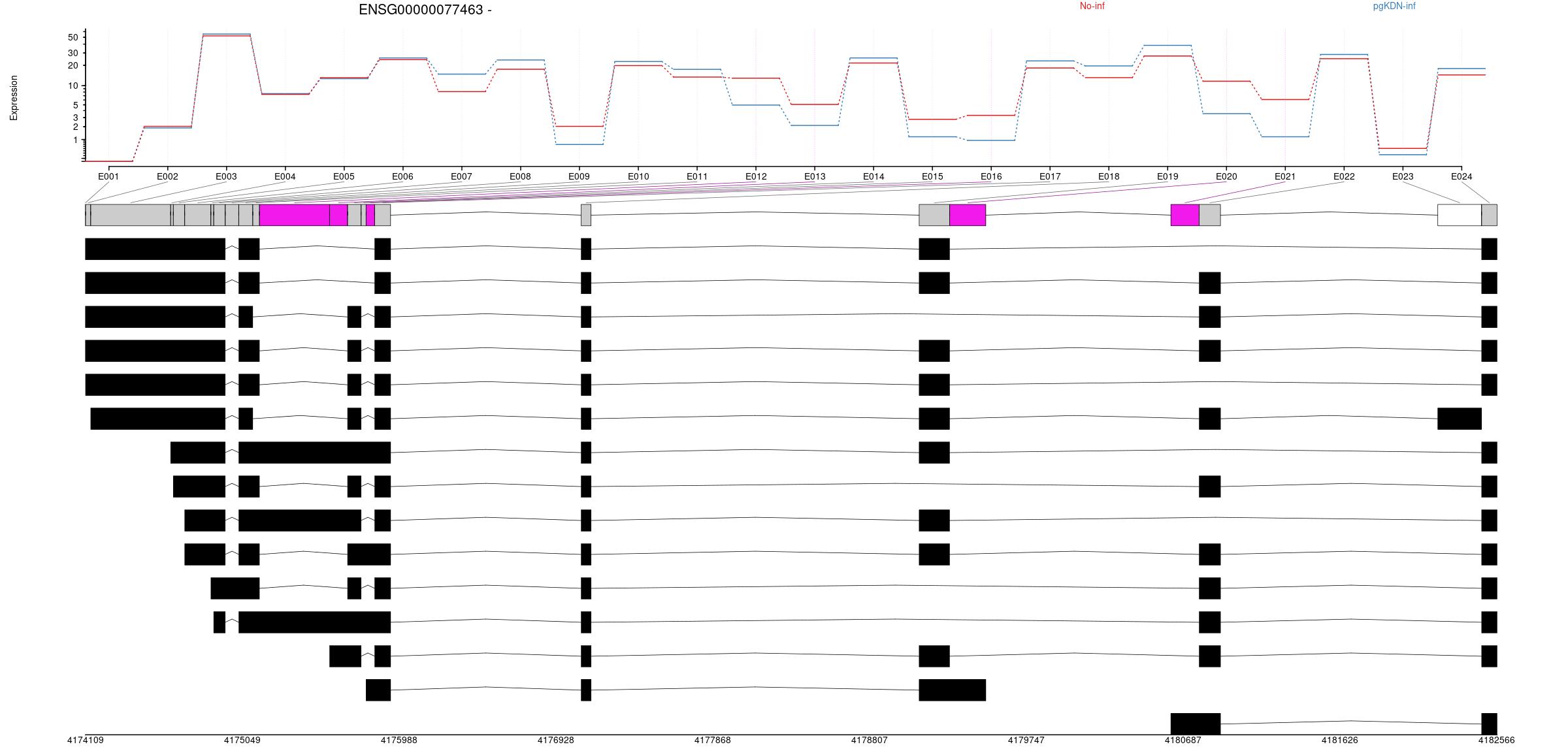Click exon label E019

click(x=1168, y=176)
